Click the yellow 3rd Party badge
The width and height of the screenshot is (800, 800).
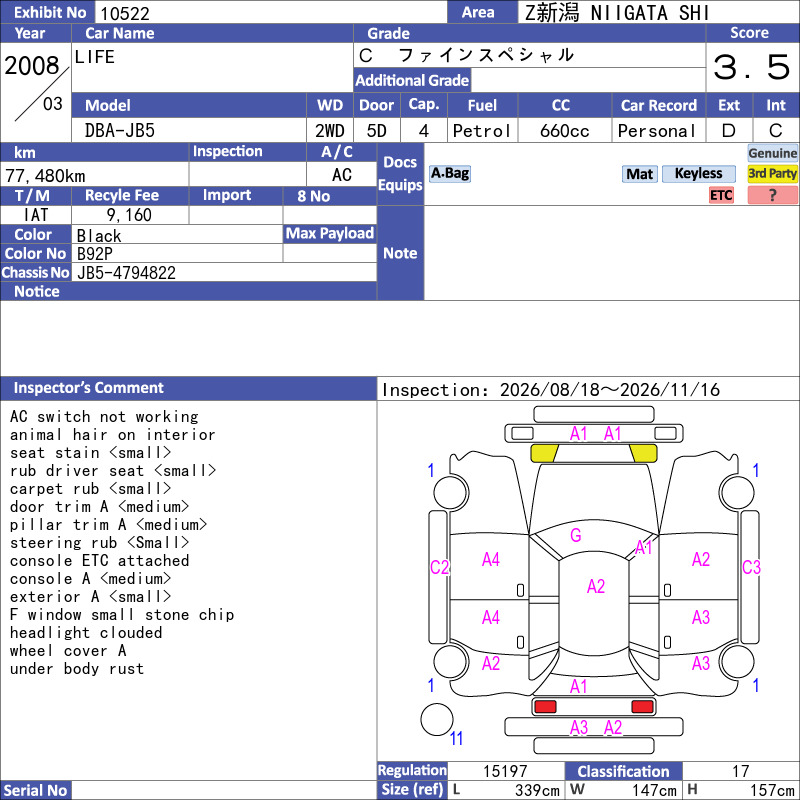(x=772, y=173)
